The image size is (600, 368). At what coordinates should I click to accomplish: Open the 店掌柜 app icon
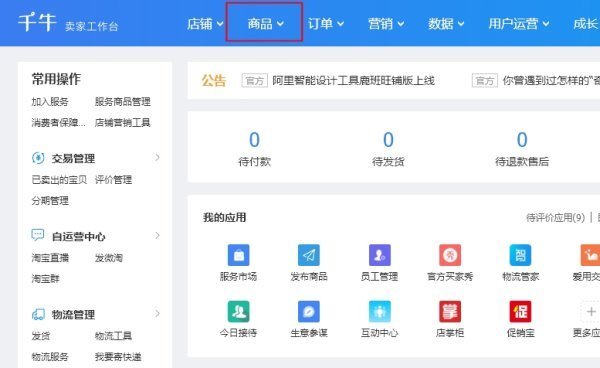click(450, 311)
